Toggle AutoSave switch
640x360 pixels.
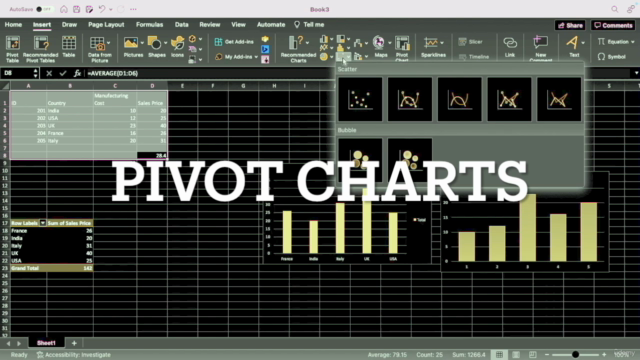pos(44,9)
